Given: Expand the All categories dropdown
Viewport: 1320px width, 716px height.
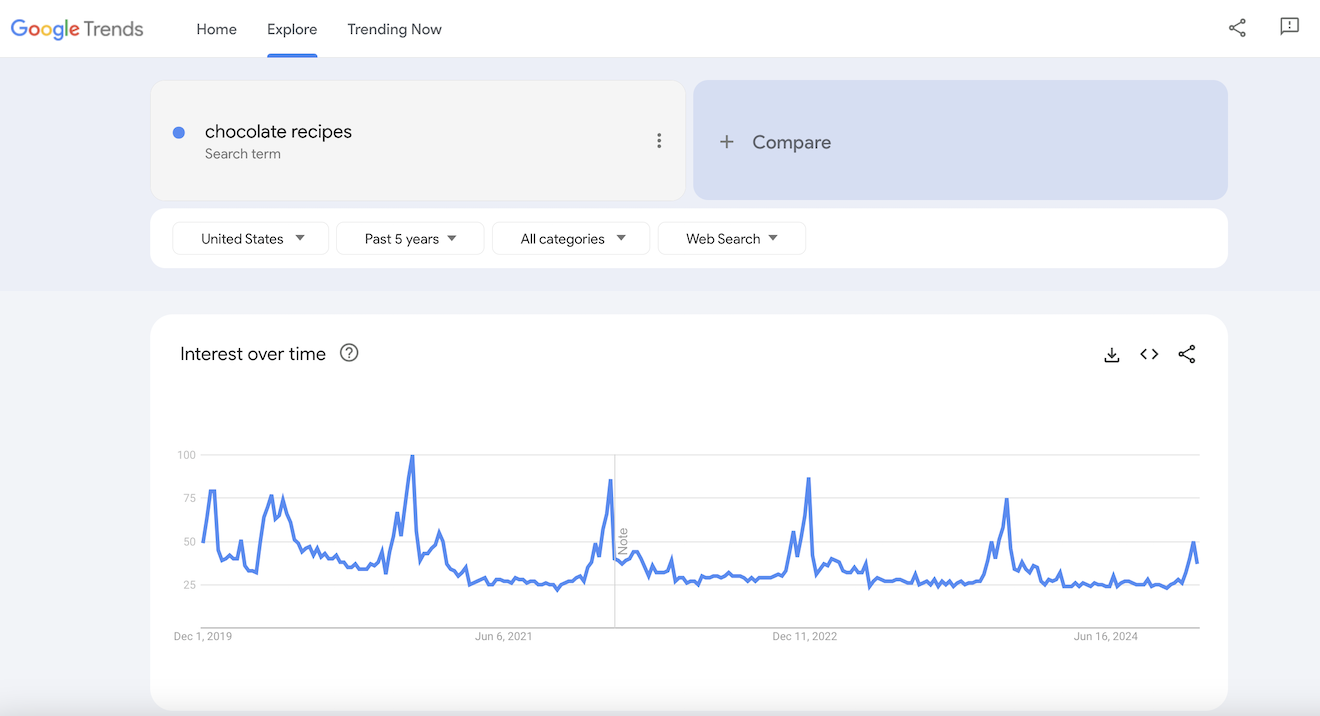Looking at the screenshot, I should coord(571,238).
